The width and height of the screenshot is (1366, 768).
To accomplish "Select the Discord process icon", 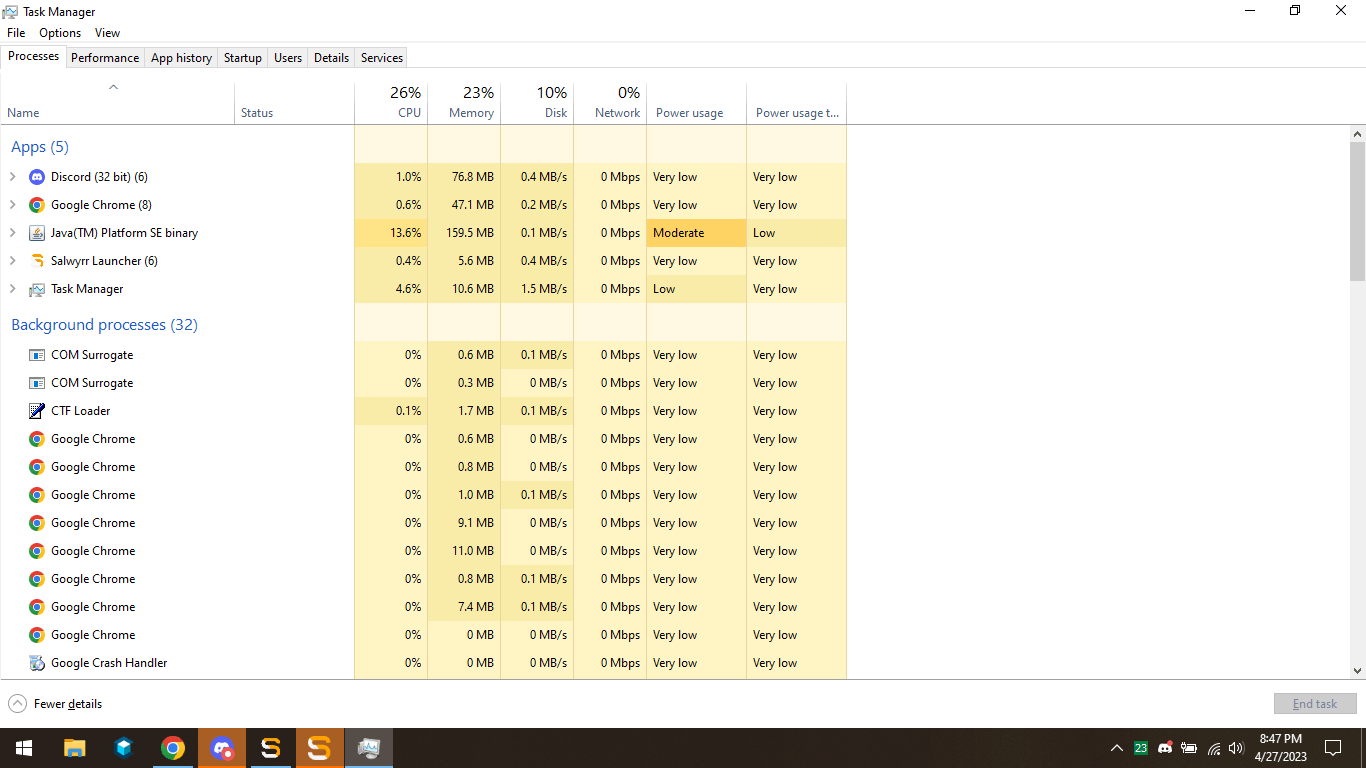I will tap(37, 177).
